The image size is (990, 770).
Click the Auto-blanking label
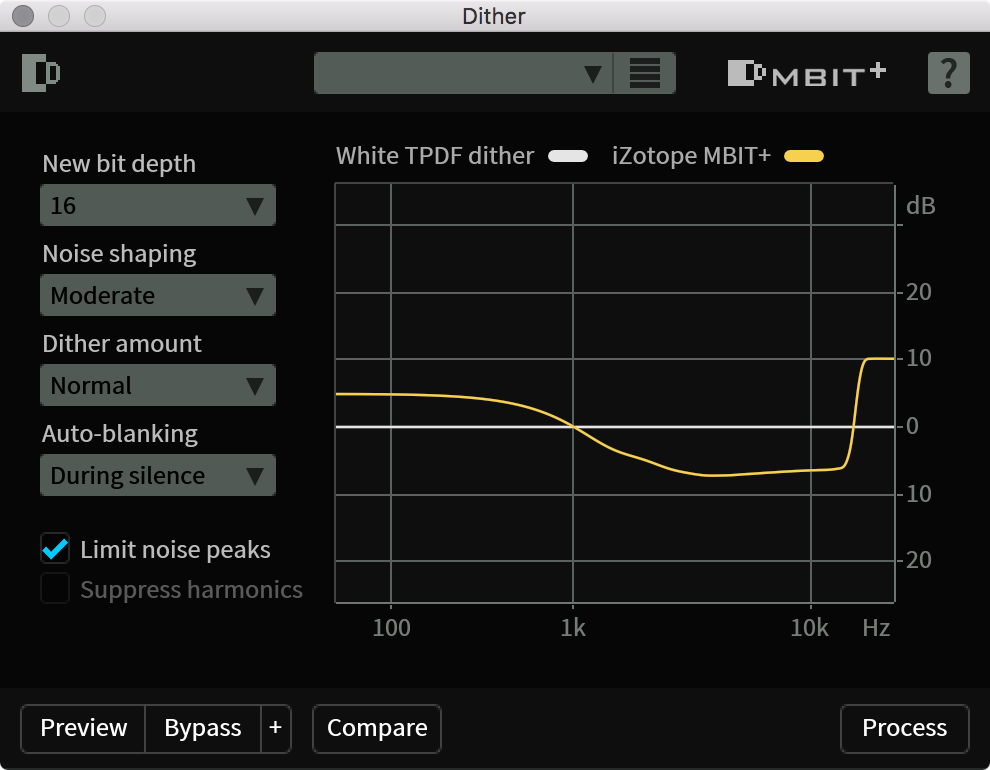coord(120,434)
